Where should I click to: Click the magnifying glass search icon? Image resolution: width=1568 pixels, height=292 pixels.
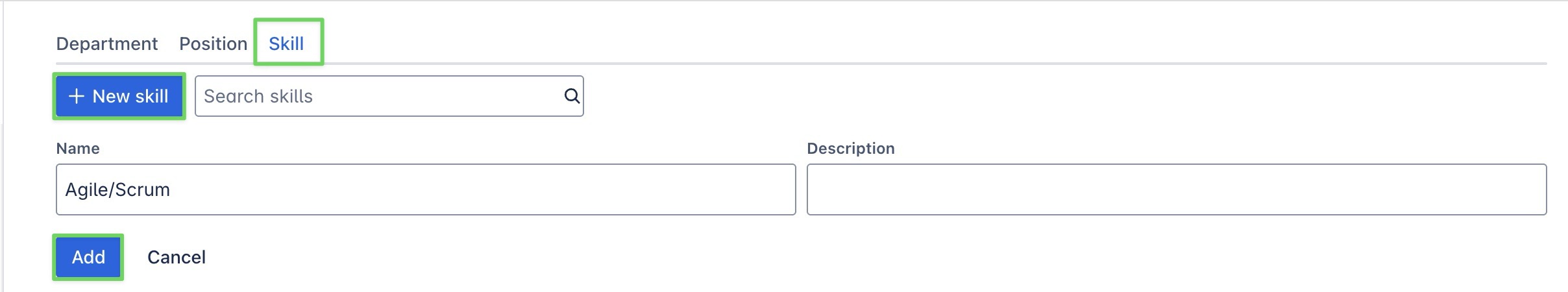click(571, 96)
